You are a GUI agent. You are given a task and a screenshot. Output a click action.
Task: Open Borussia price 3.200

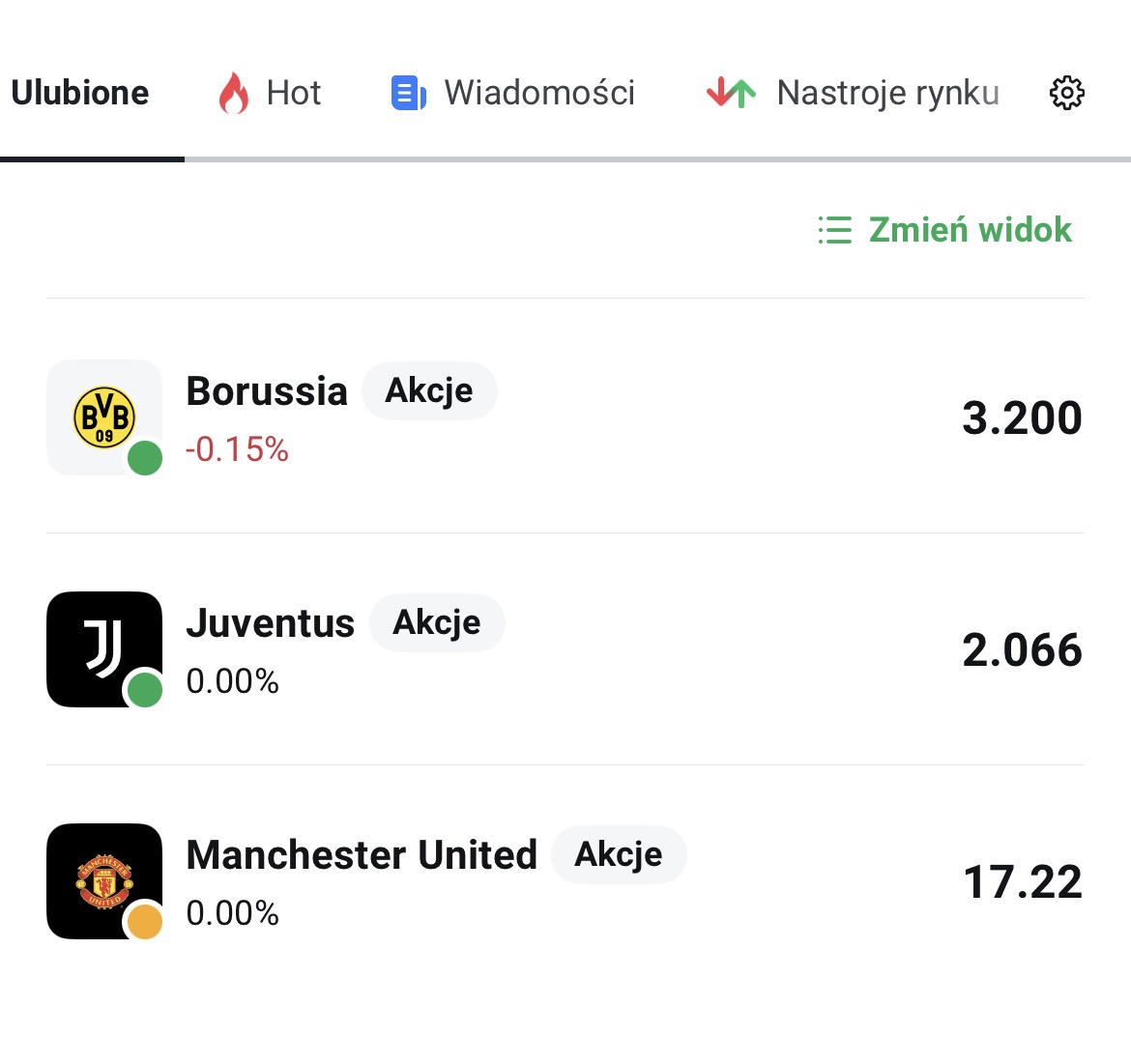point(1022,417)
